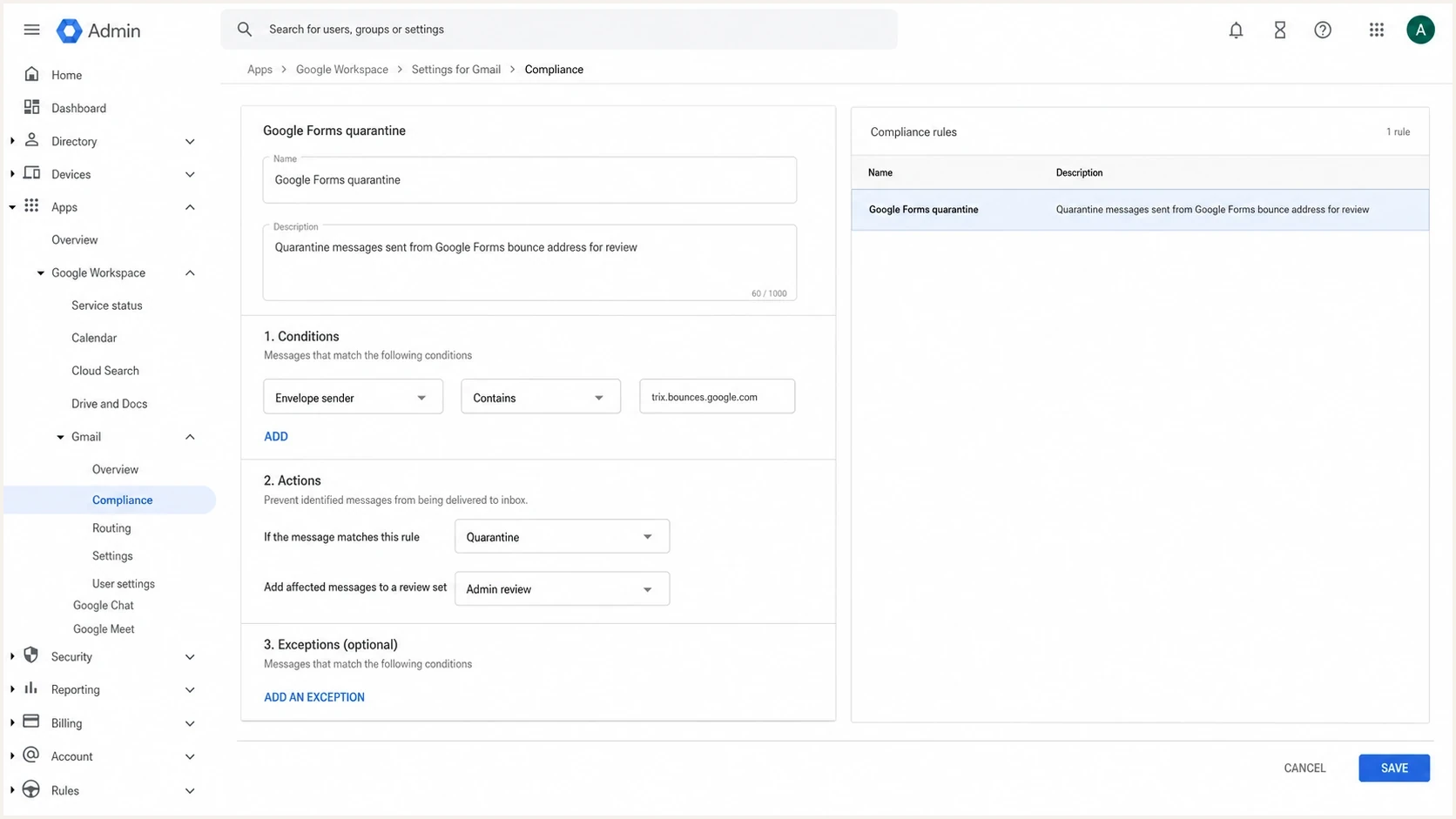
Task: Open the Quarantine action dropdown
Action: point(562,536)
